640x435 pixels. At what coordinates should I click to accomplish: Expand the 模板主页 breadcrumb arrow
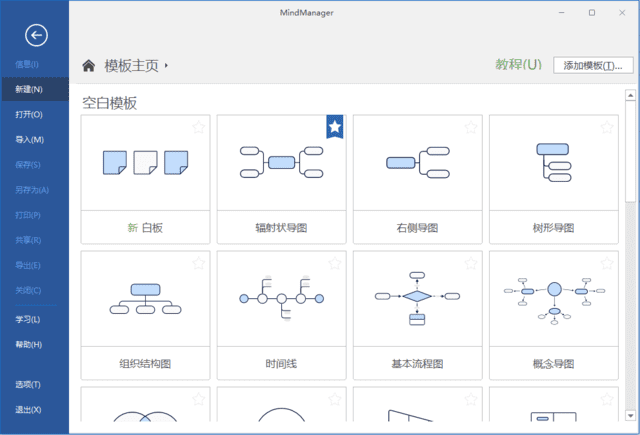[x=167, y=66]
